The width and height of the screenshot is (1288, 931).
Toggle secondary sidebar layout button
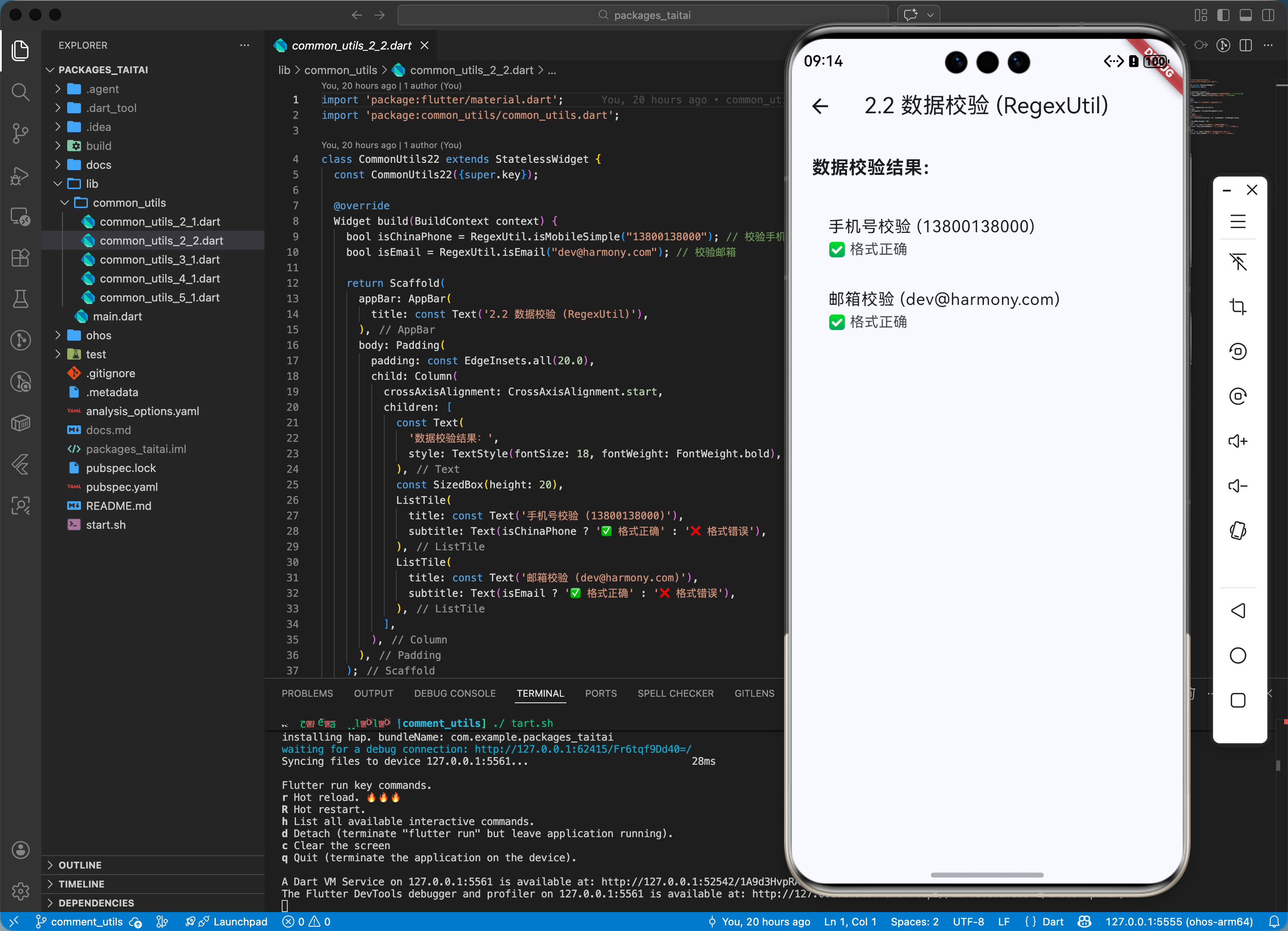(x=1268, y=16)
